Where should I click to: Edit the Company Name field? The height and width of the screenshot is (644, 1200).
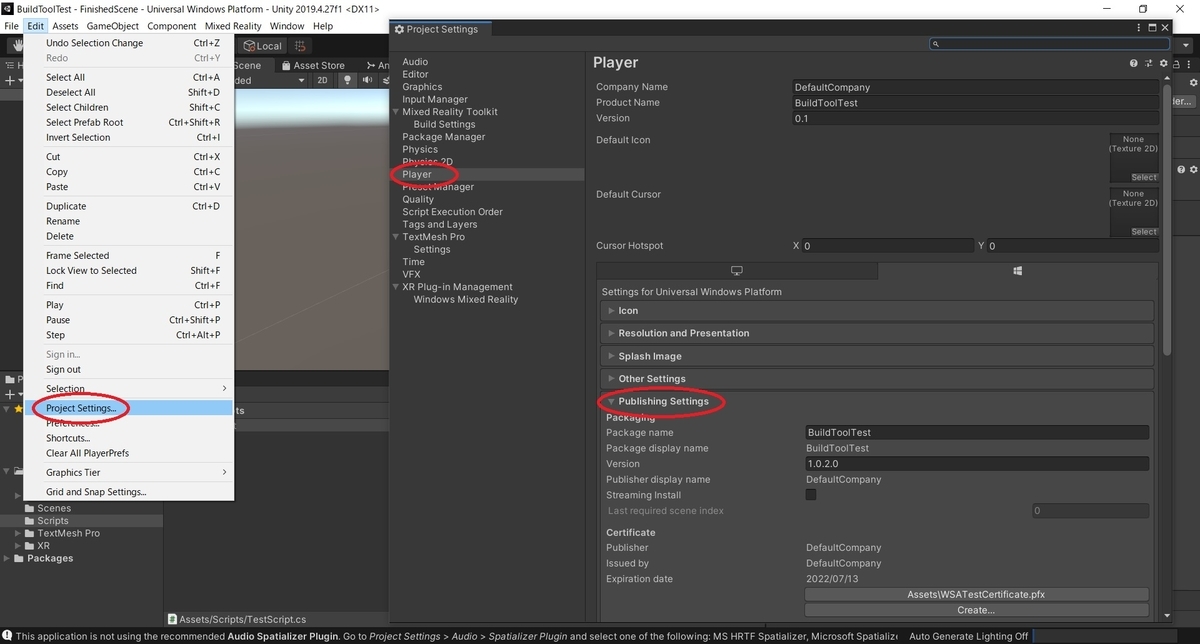975,87
